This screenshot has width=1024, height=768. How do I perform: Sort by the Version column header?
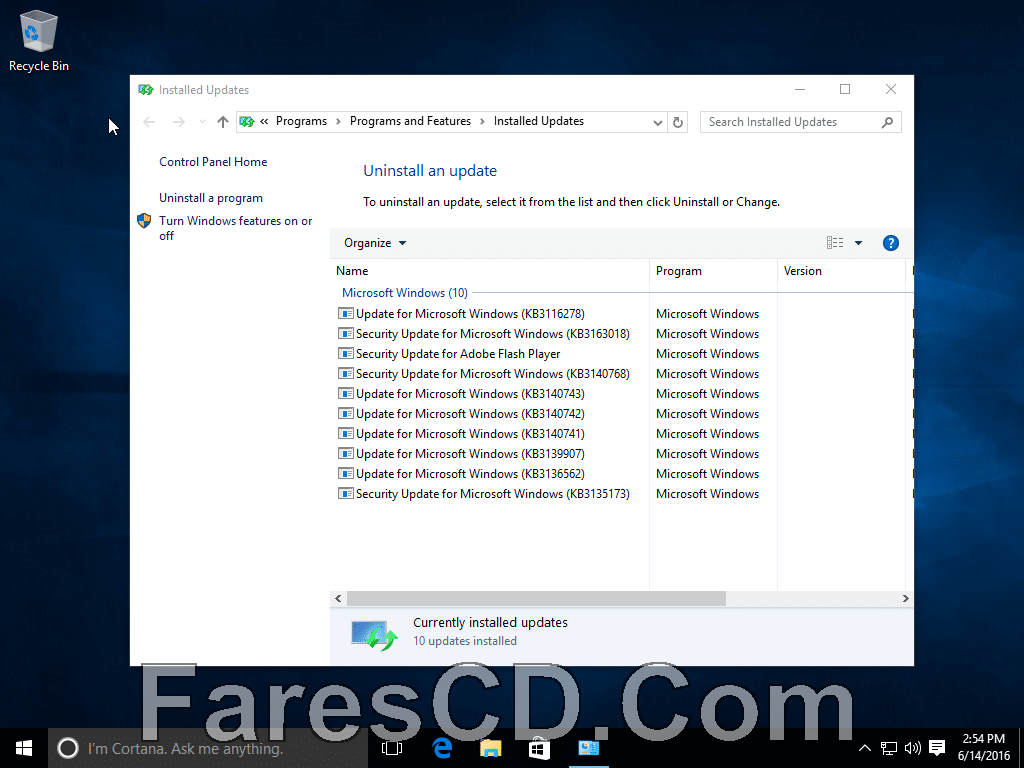[841, 271]
